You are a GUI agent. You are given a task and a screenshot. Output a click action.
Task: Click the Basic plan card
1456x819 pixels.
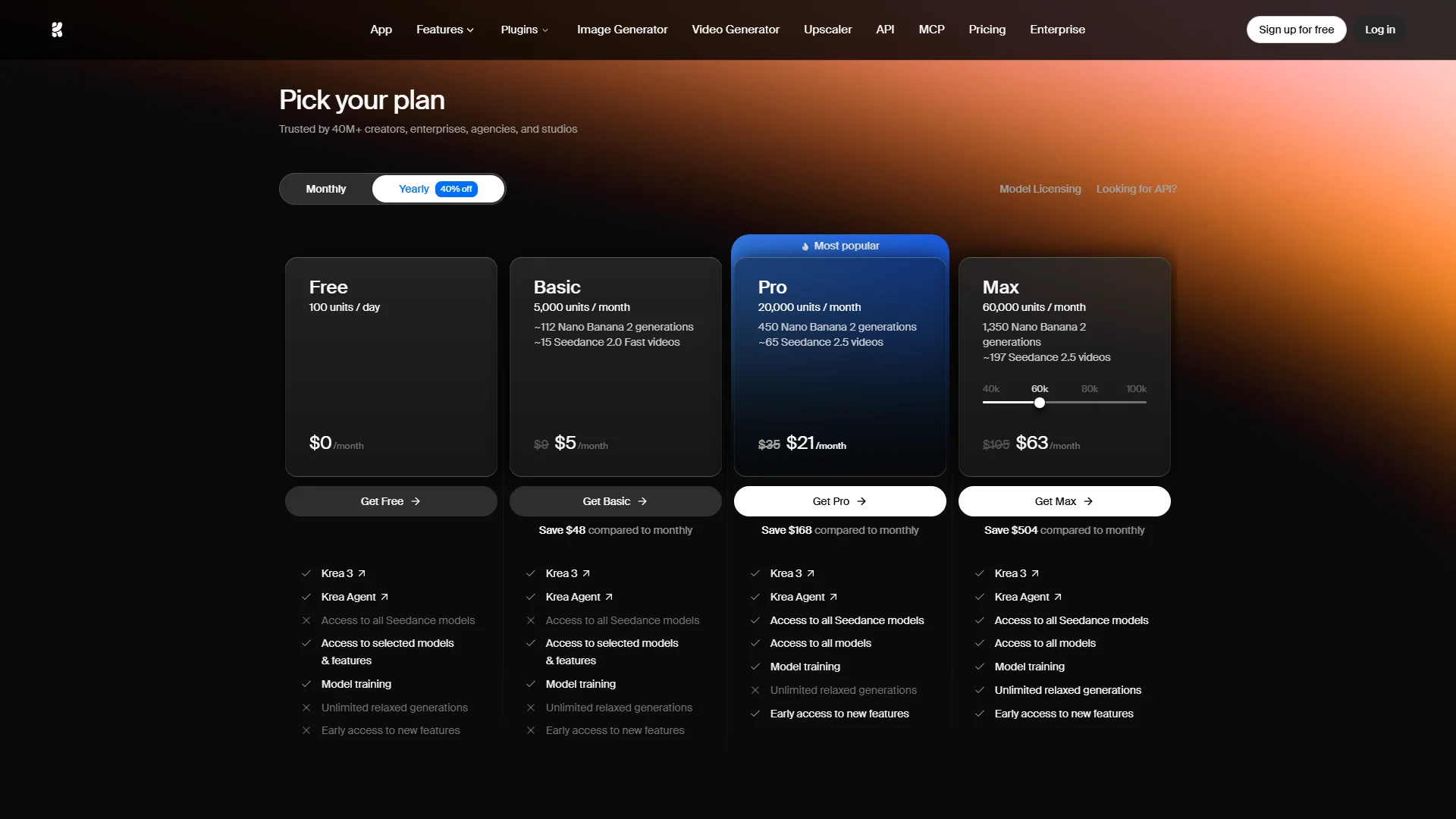pos(615,367)
